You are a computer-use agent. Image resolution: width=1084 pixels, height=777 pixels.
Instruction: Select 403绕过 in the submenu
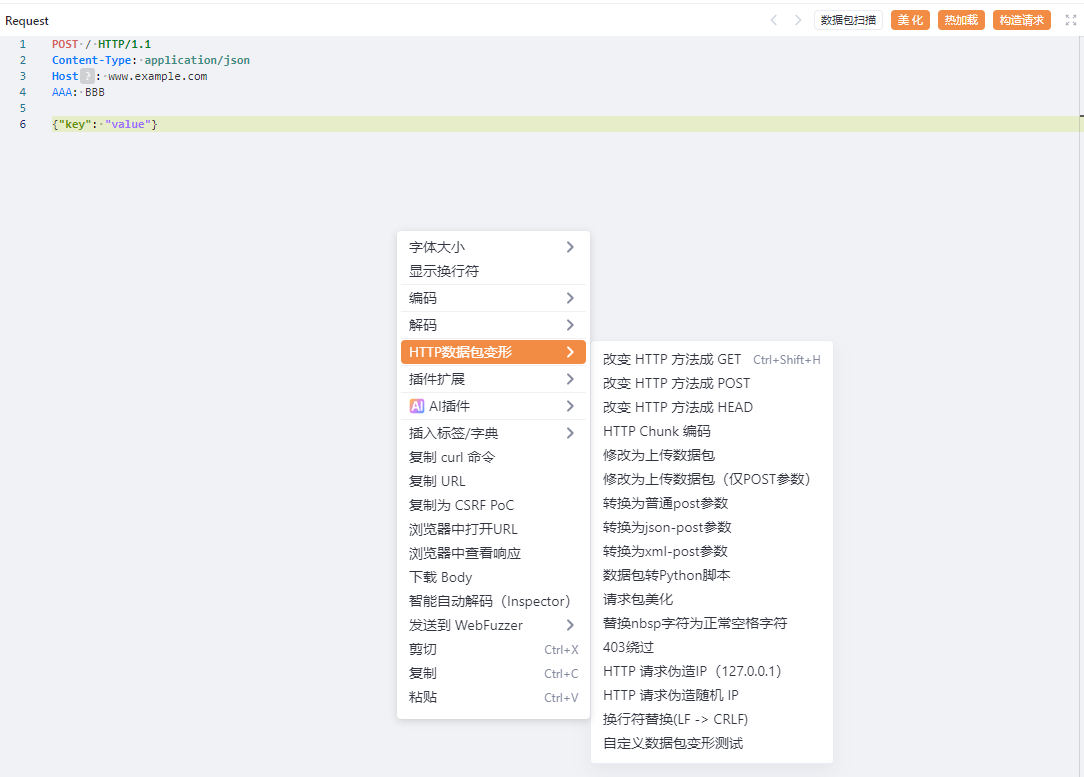pyautogui.click(x=628, y=647)
